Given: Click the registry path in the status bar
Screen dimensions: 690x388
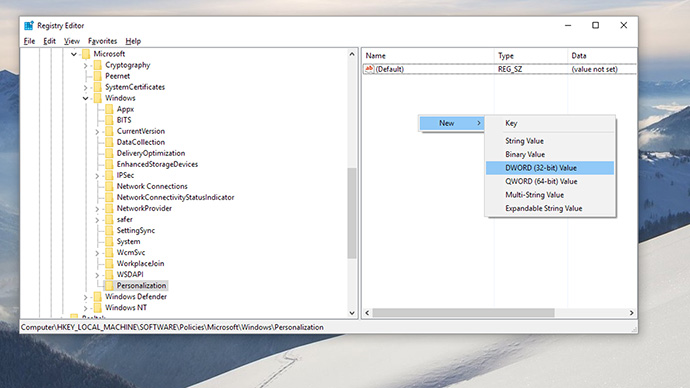Looking at the screenshot, I should tap(172, 327).
